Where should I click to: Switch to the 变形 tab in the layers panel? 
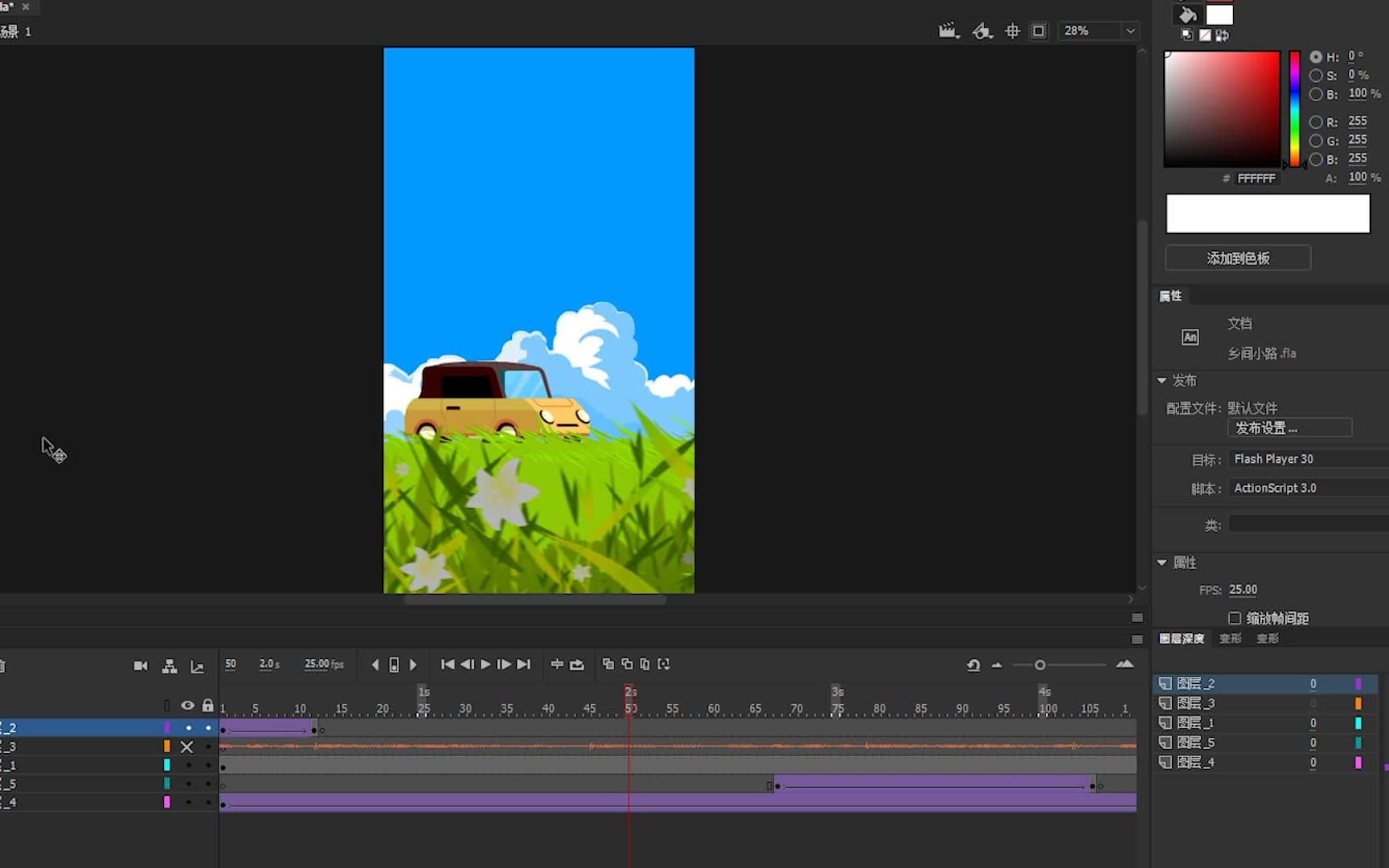1229,637
